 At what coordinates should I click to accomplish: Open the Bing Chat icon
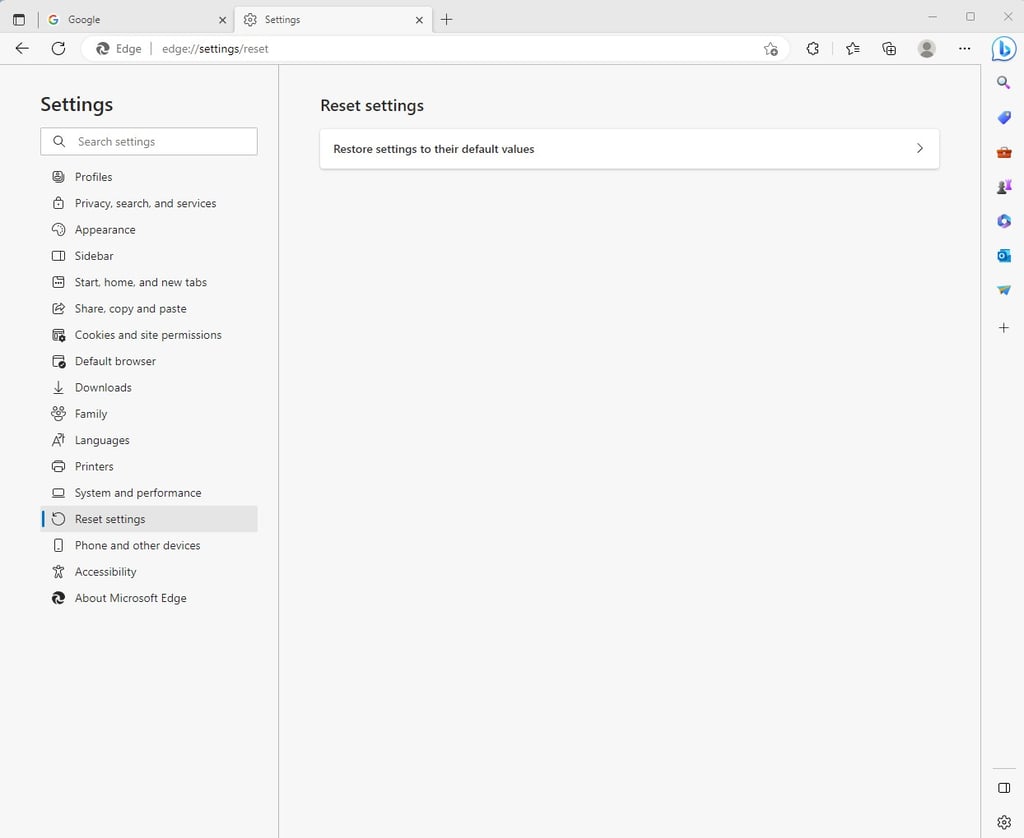click(1003, 49)
